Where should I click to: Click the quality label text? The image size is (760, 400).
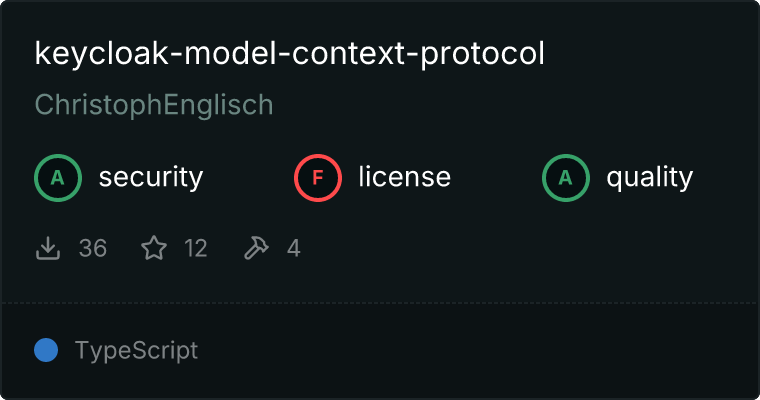point(650,177)
